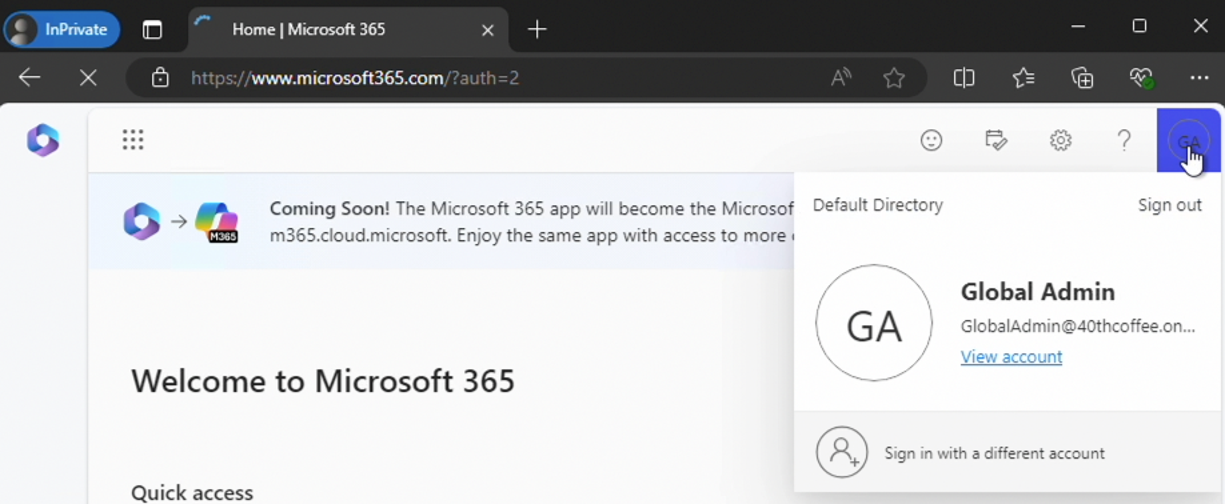Click the Microsoft 365 icon in banner

coord(141,221)
